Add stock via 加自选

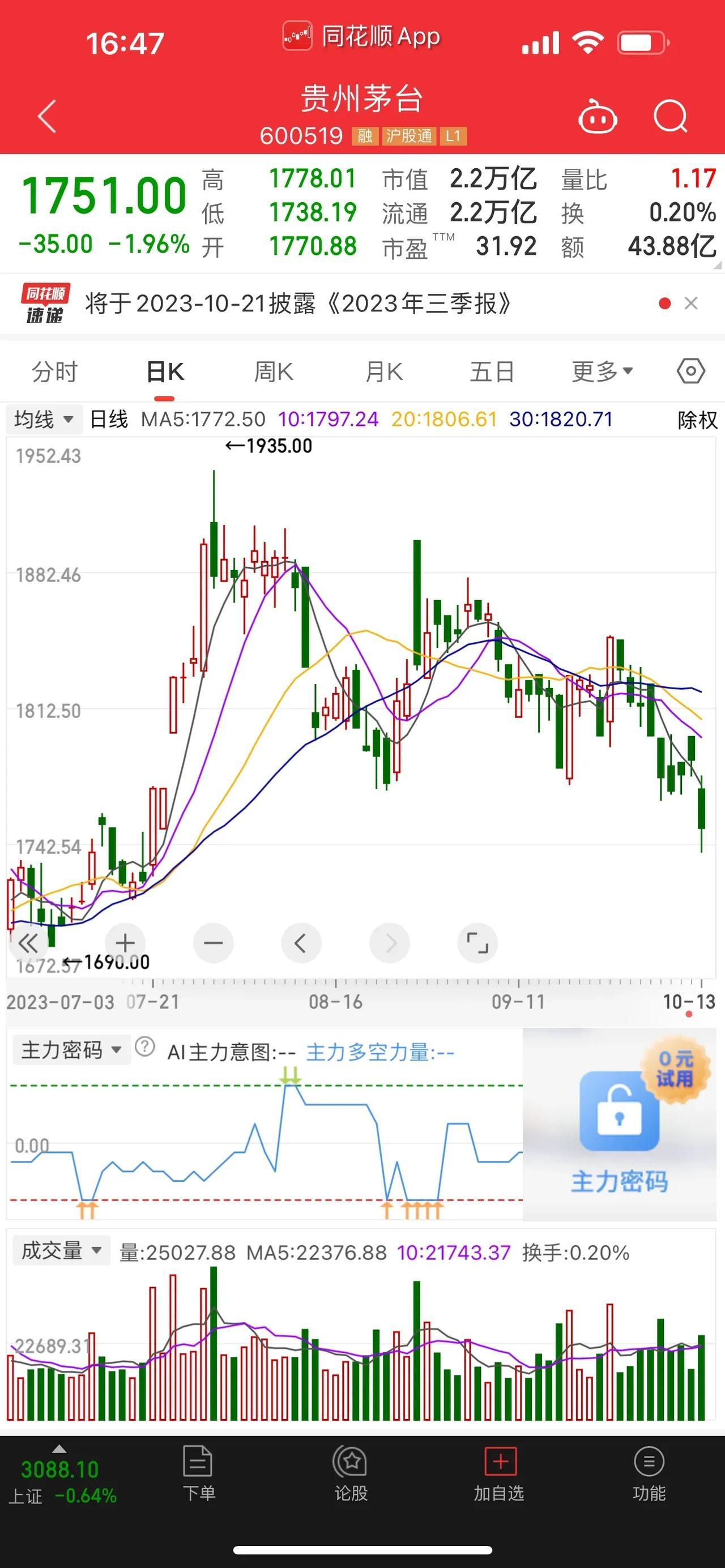click(499, 1473)
